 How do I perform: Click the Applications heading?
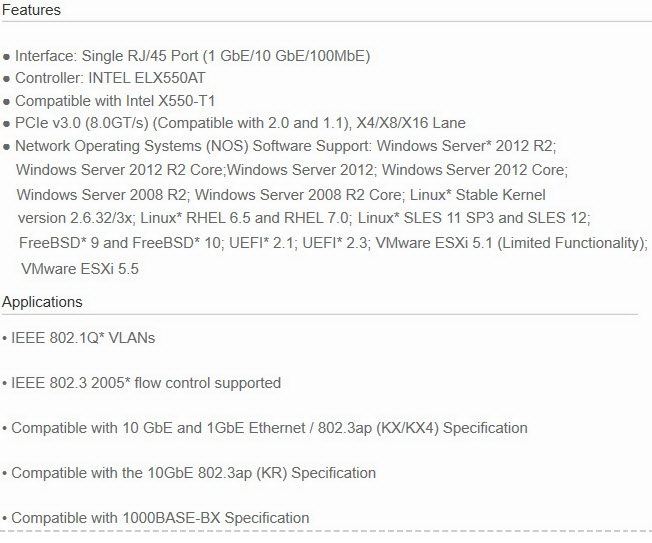42,301
